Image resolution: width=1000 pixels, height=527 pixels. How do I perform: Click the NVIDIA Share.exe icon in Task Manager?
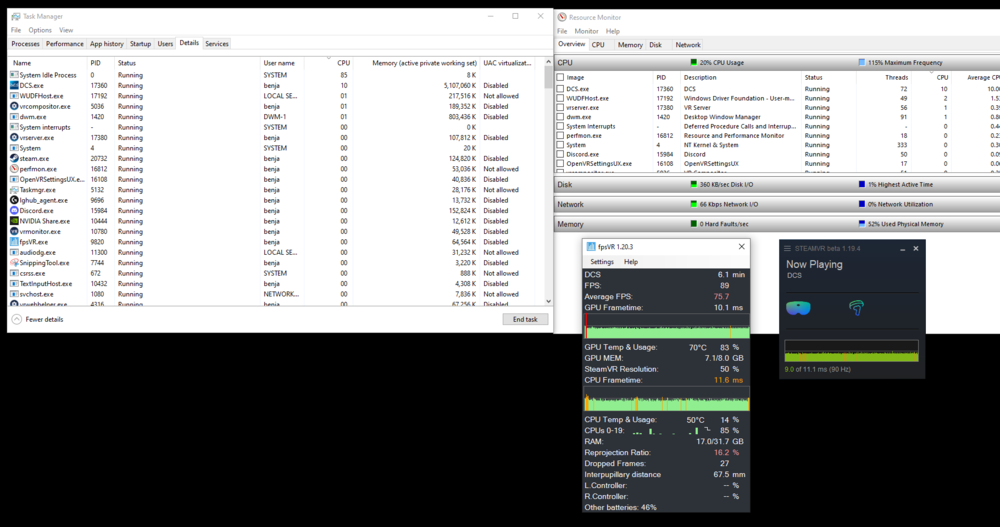[14, 221]
